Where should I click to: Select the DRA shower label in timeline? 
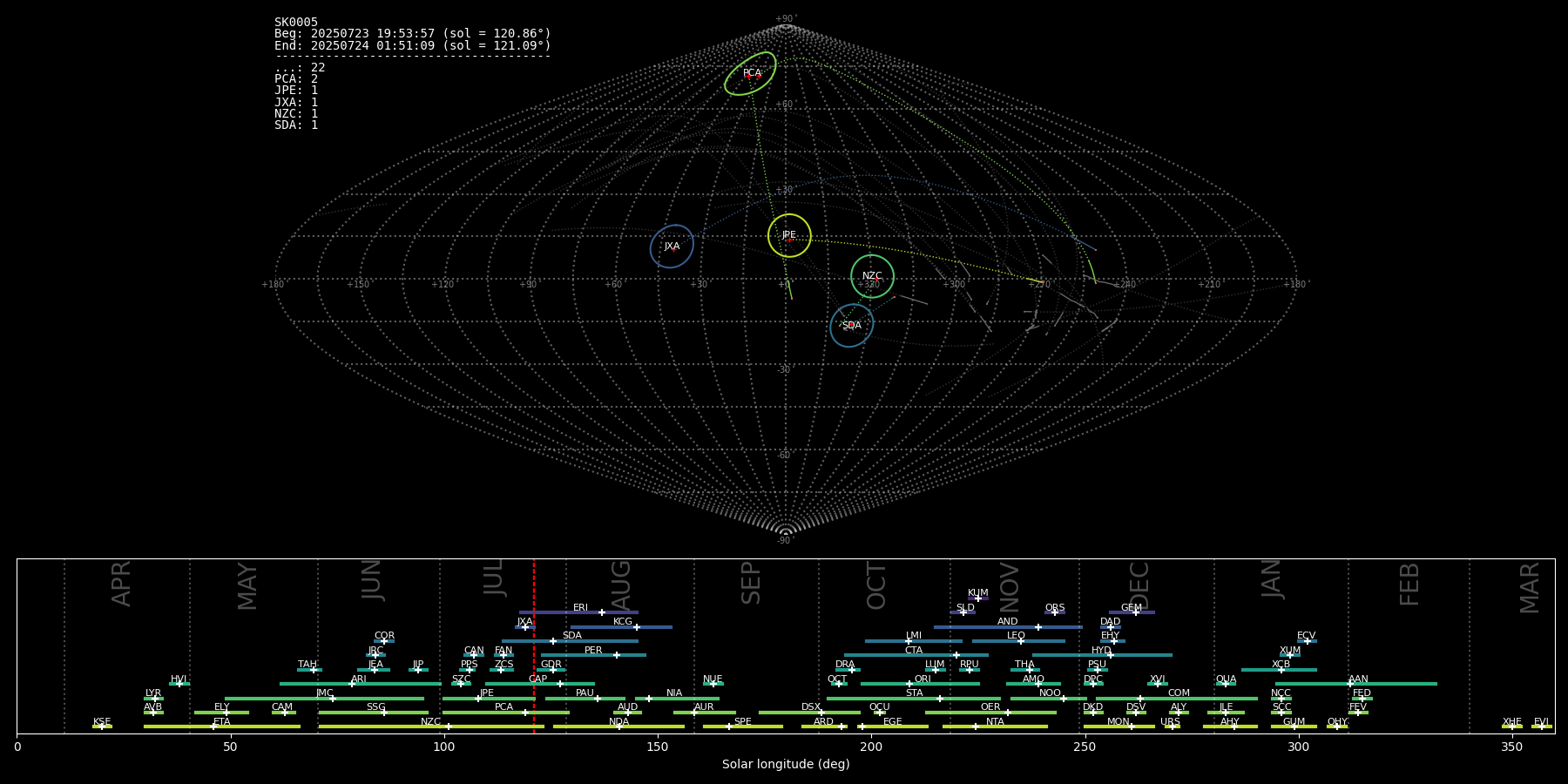pyautogui.click(x=845, y=665)
